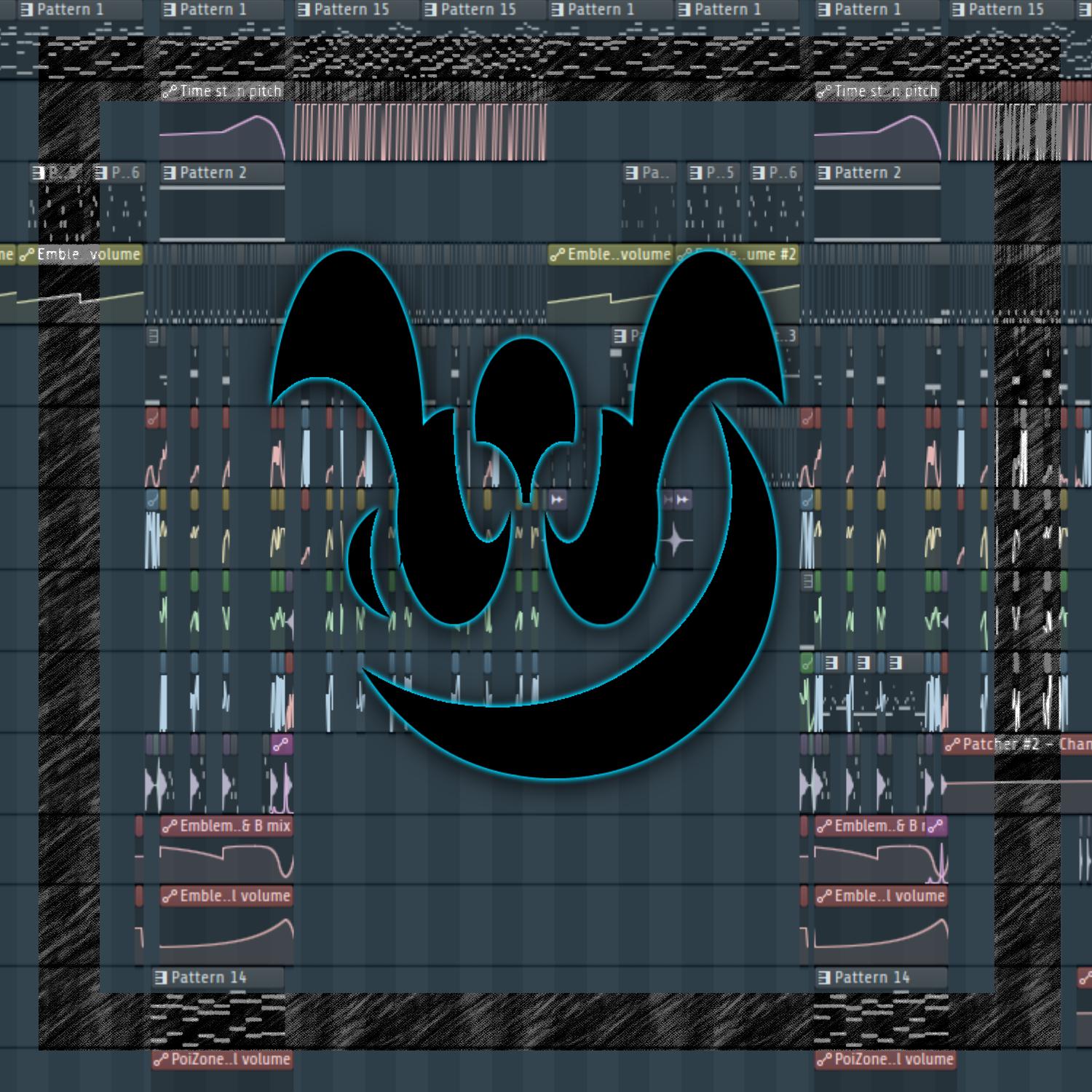Viewport: 1092px width, 1092px height.
Task: Click the Emble..ume #2 clip's automation icon
Action: 685,255
